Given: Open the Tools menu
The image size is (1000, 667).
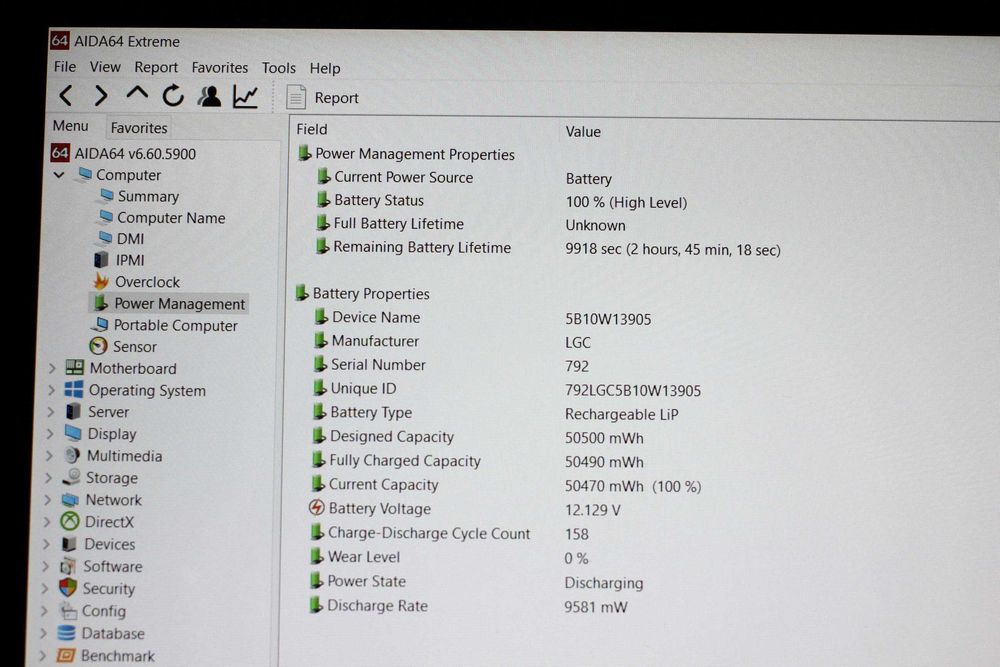Looking at the screenshot, I should (279, 68).
